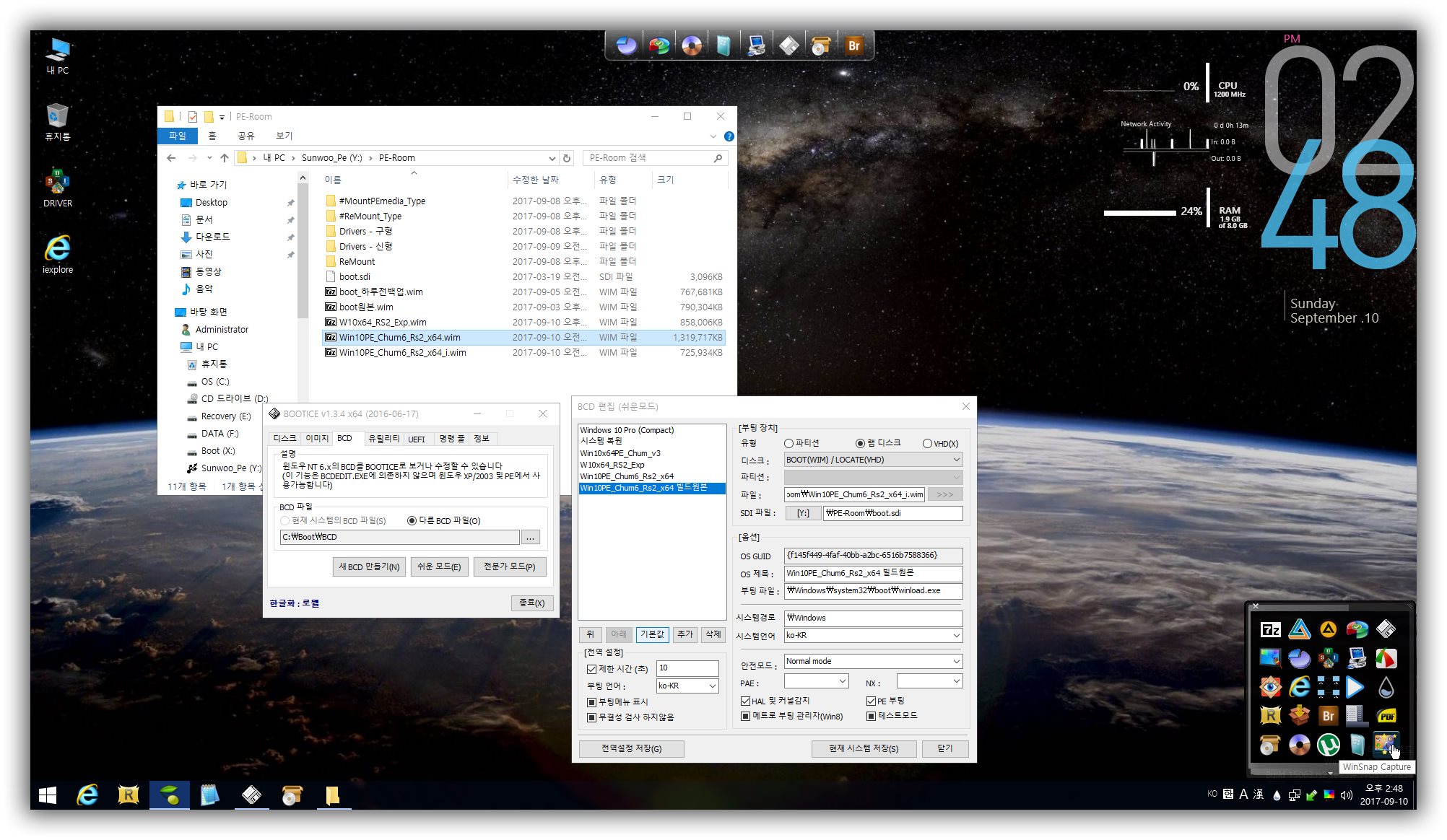Image resolution: width=1447 pixels, height=840 pixels.
Task: Launch PDF viewer icon in launcher panel
Action: pos(1386,716)
